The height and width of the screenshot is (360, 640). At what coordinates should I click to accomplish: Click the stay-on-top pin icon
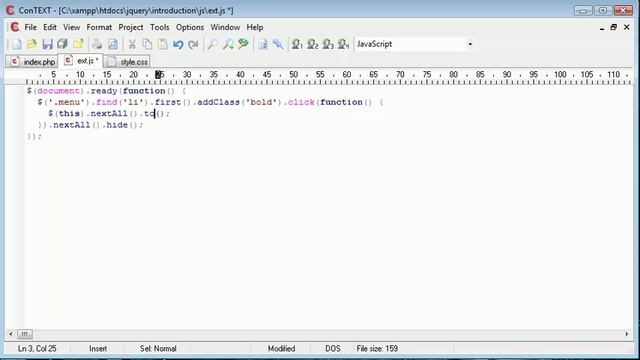278,44
